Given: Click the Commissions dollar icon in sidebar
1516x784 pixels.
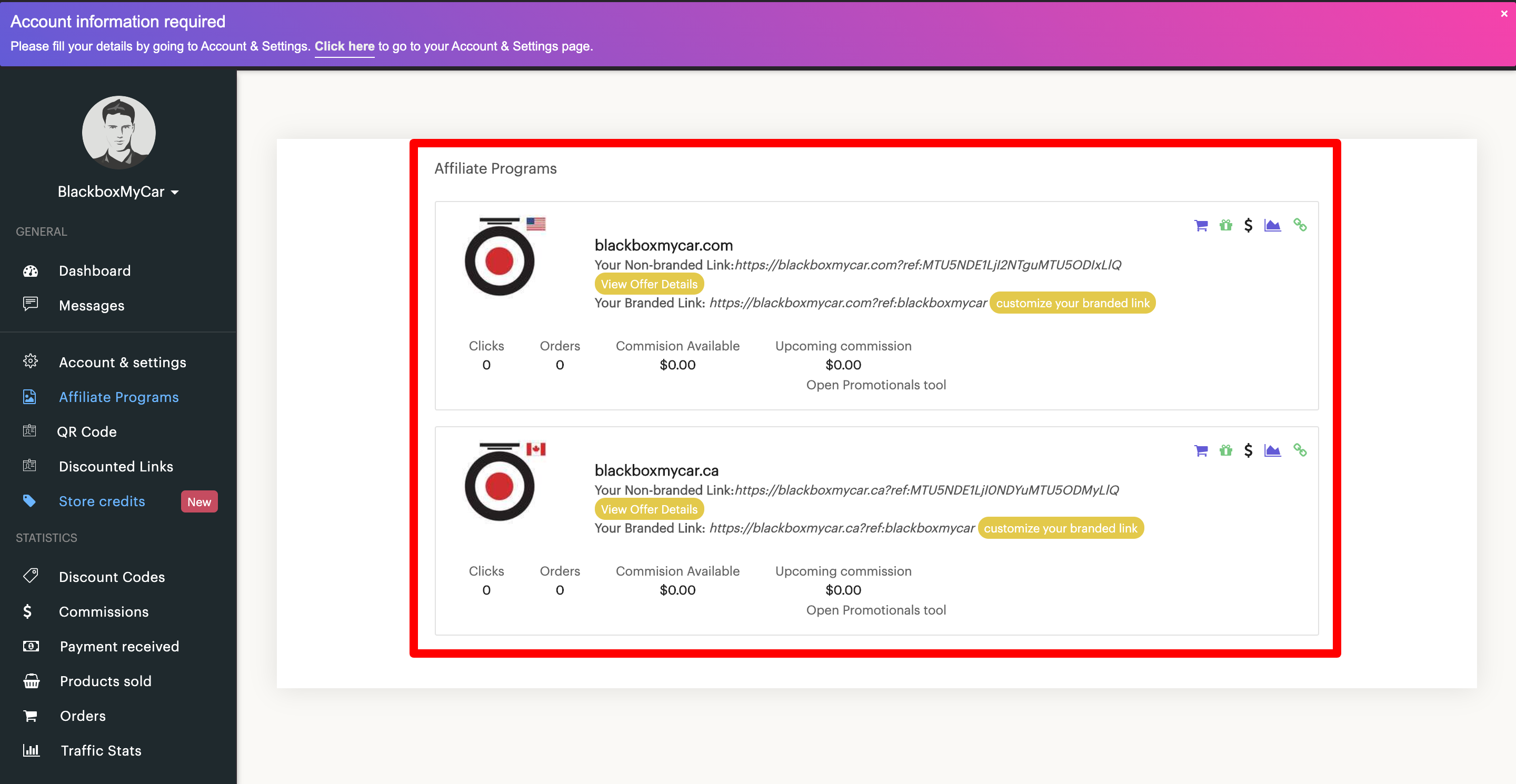Looking at the screenshot, I should (x=27, y=611).
